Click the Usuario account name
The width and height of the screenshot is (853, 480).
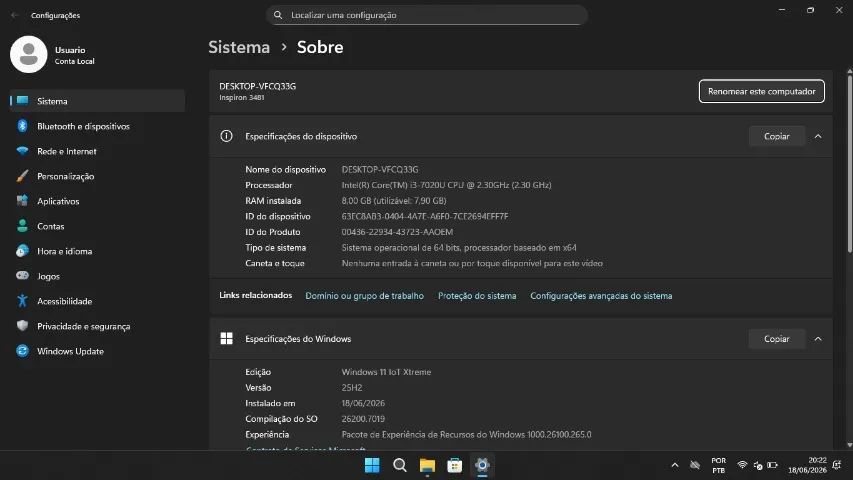70,50
